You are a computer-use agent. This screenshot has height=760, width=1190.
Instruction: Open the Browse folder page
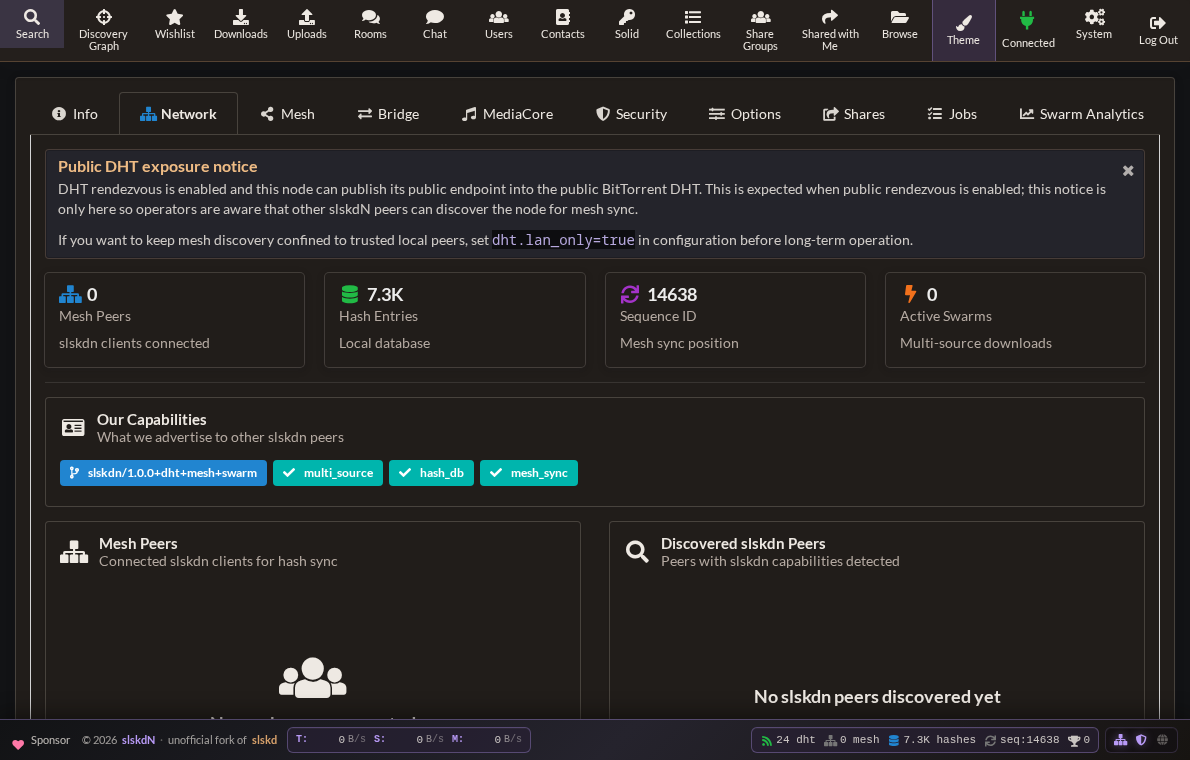pyautogui.click(x=899, y=24)
